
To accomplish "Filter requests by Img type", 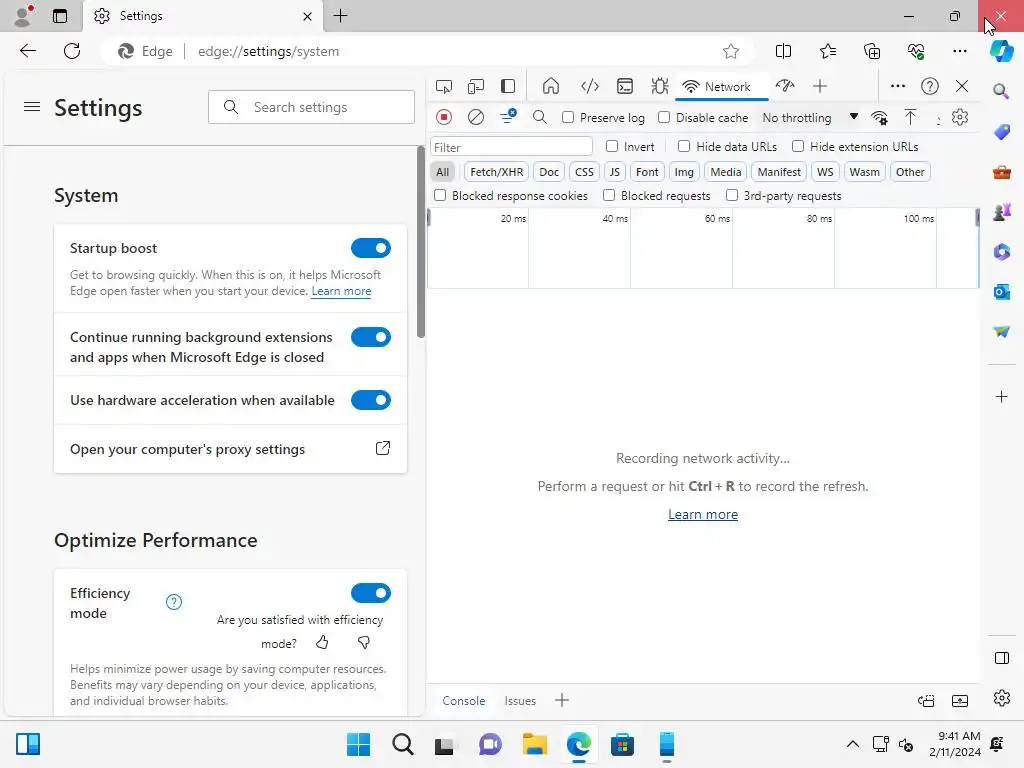I will 684,172.
